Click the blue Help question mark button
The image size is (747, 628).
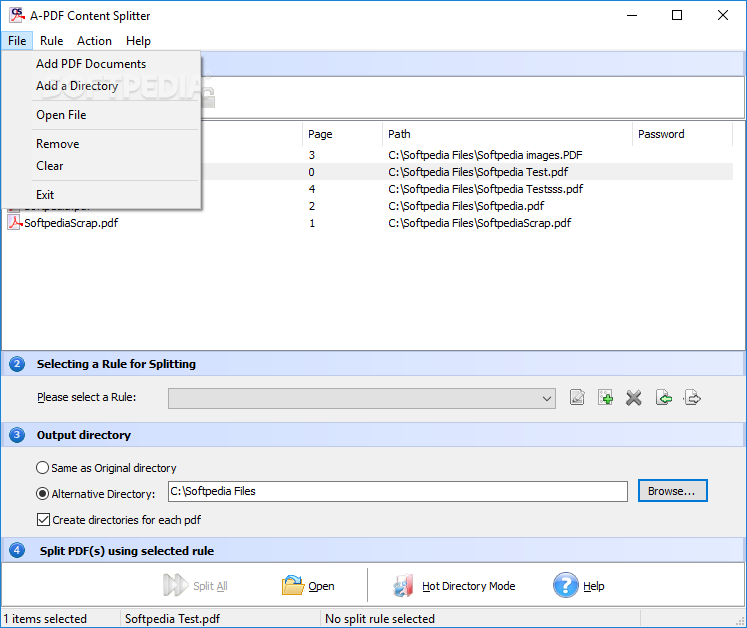click(x=578, y=585)
